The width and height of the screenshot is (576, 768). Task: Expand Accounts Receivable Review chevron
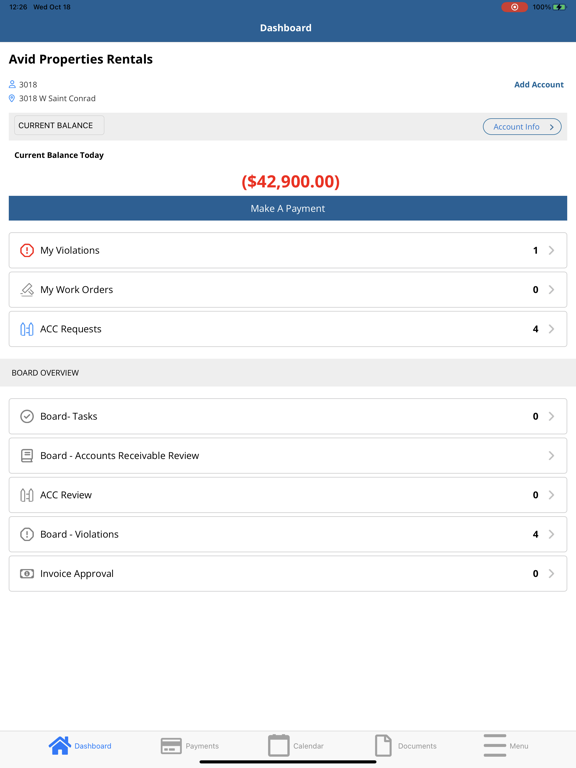click(x=552, y=456)
